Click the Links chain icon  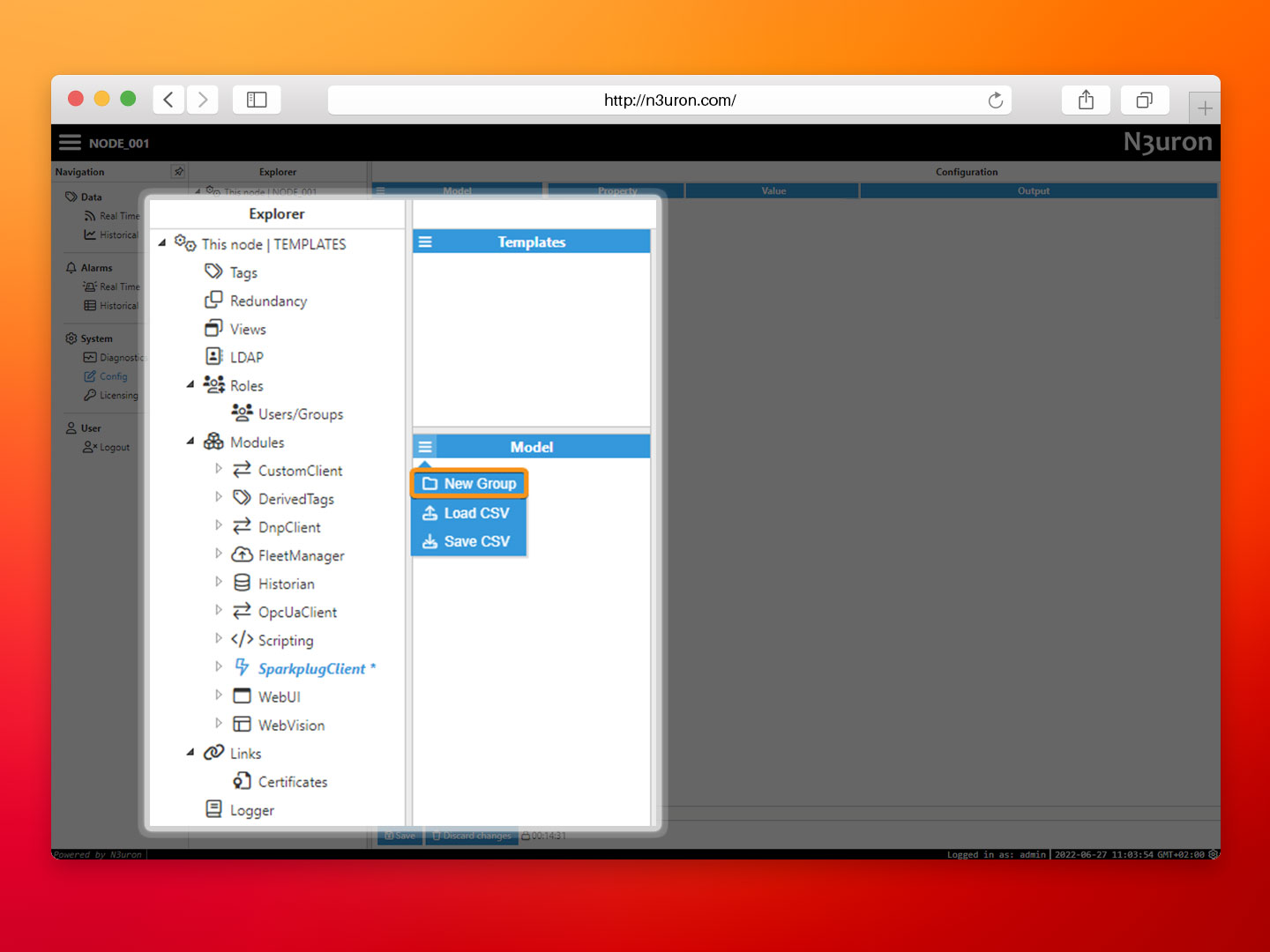coord(213,752)
